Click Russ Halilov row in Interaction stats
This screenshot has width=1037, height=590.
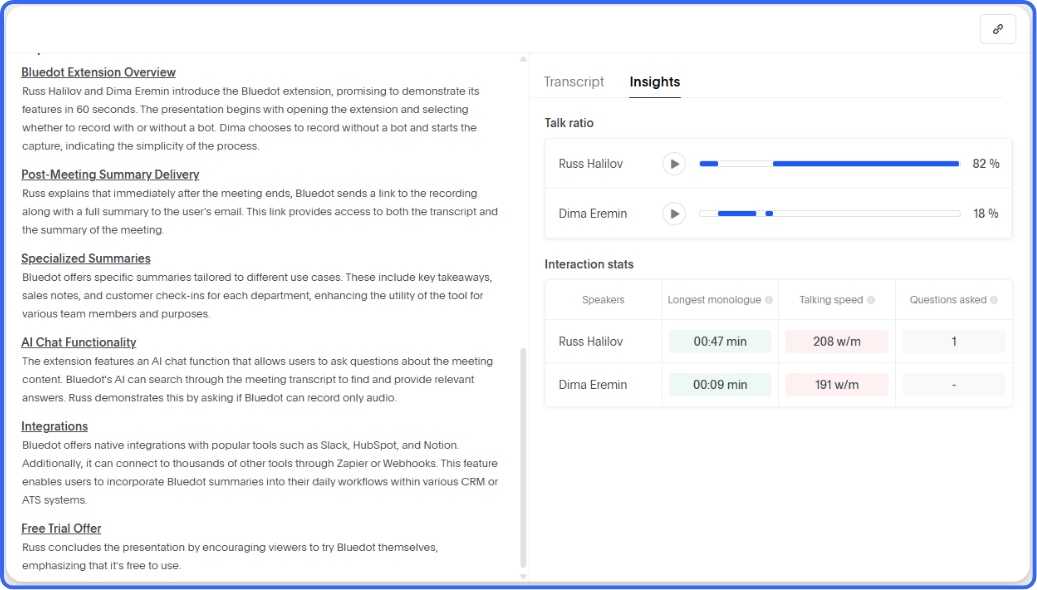pyautogui.click(x=778, y=341)
